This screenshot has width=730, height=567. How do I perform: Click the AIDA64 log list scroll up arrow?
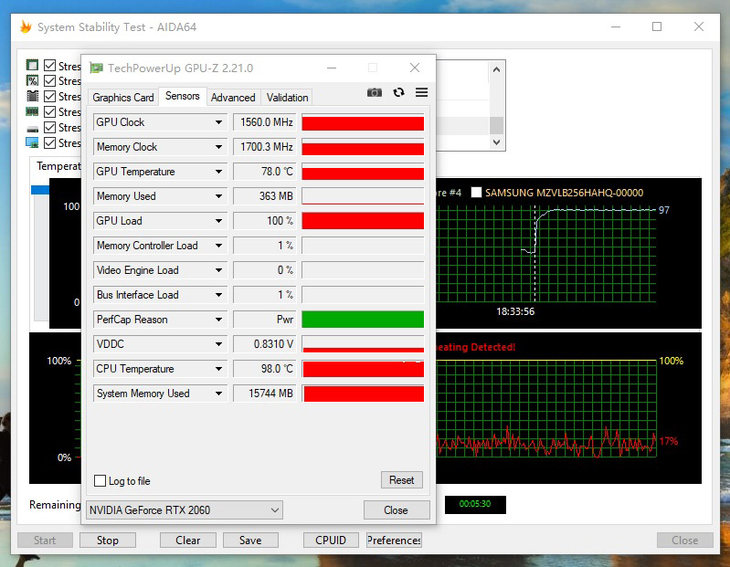click(496, 69)
